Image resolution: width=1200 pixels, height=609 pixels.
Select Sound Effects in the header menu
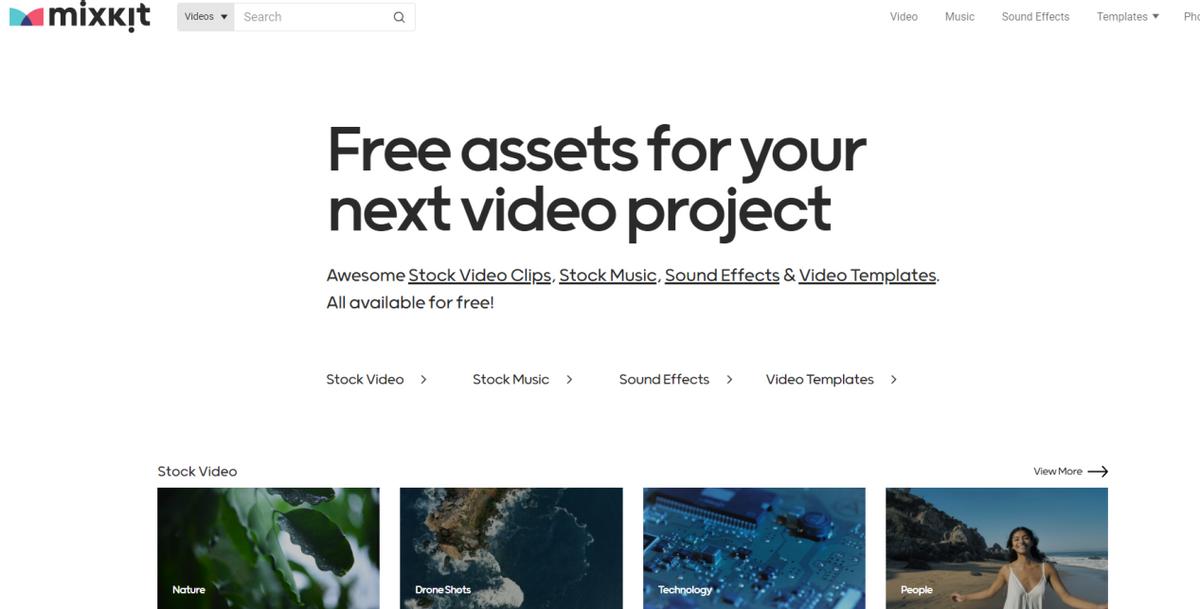[x=1035, y=17]
